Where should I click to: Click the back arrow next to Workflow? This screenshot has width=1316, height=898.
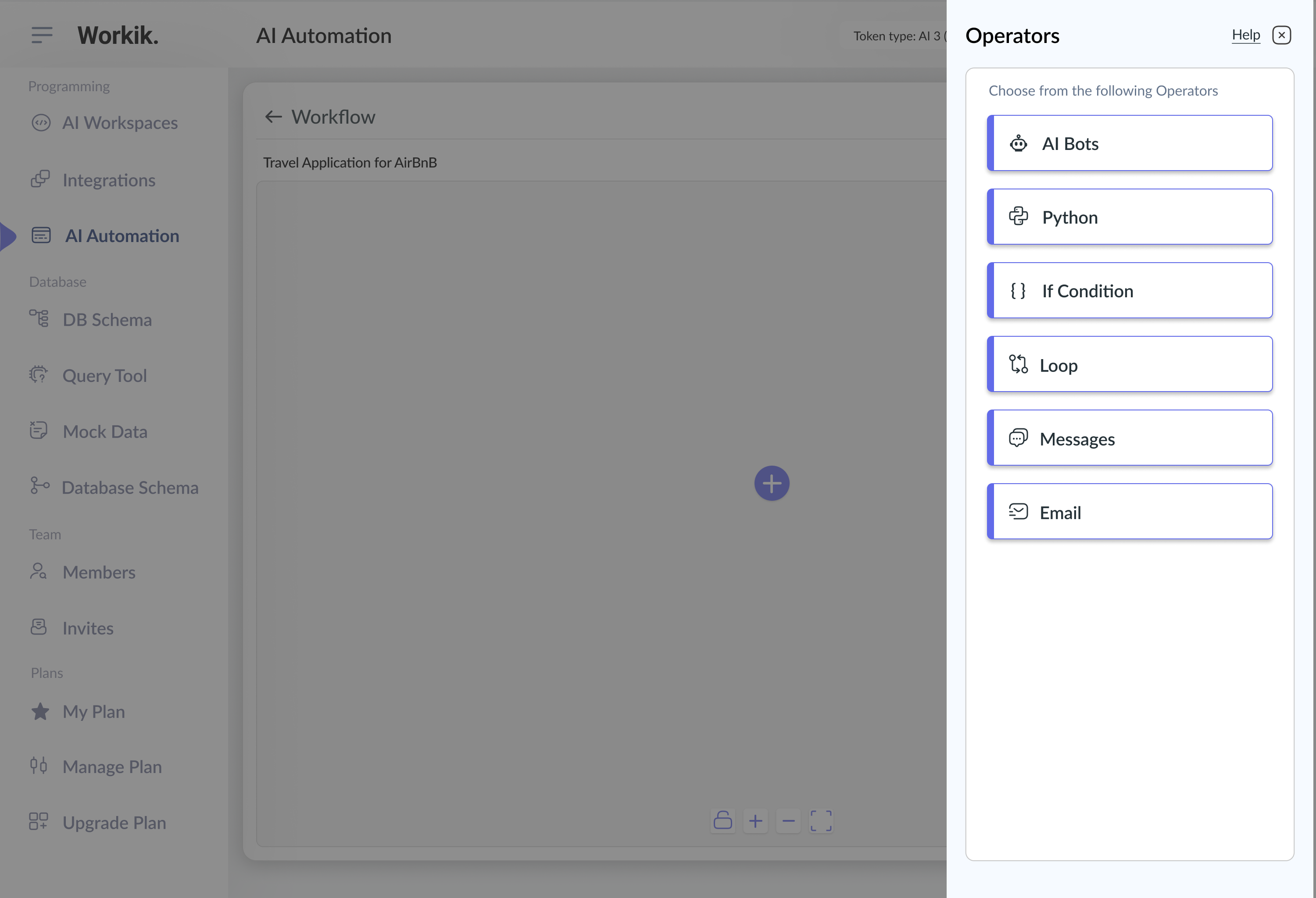[273, 117]
